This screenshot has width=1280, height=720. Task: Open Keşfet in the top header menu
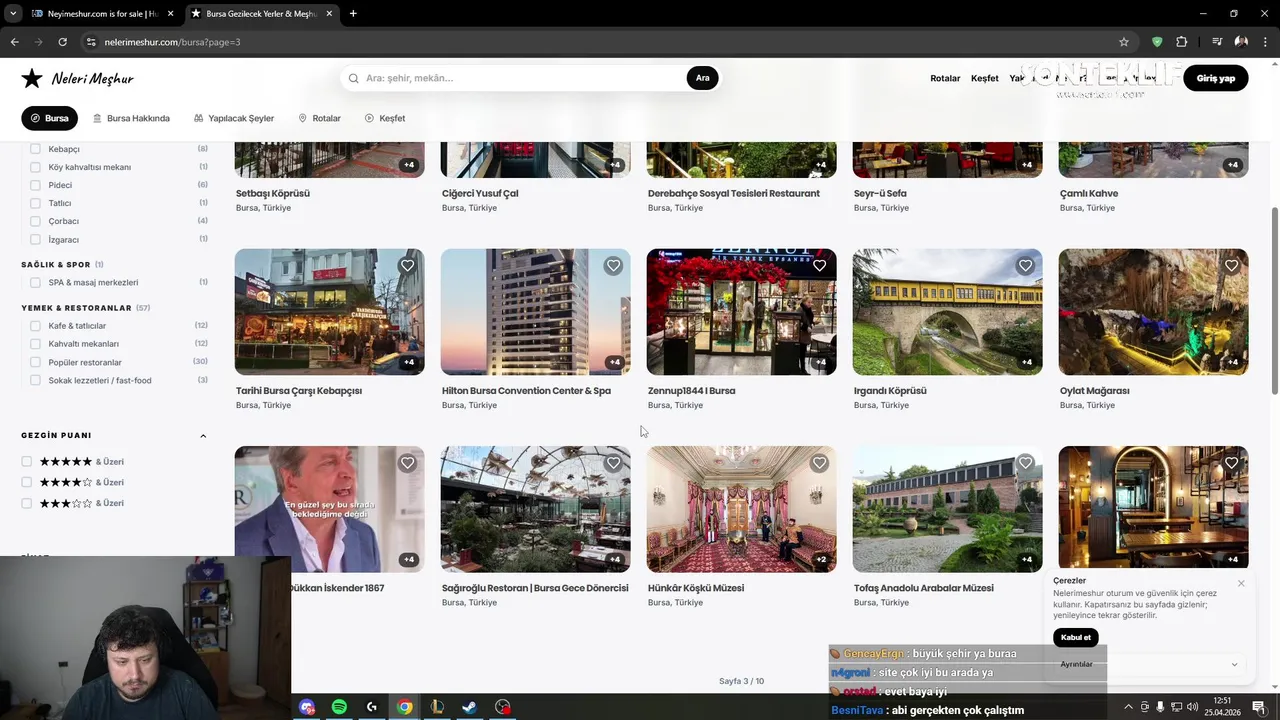(984, 78)
